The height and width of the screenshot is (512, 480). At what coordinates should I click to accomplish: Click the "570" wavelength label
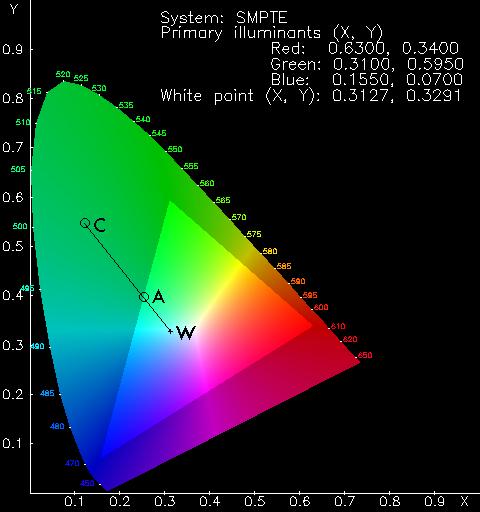[x=239, y=217]
